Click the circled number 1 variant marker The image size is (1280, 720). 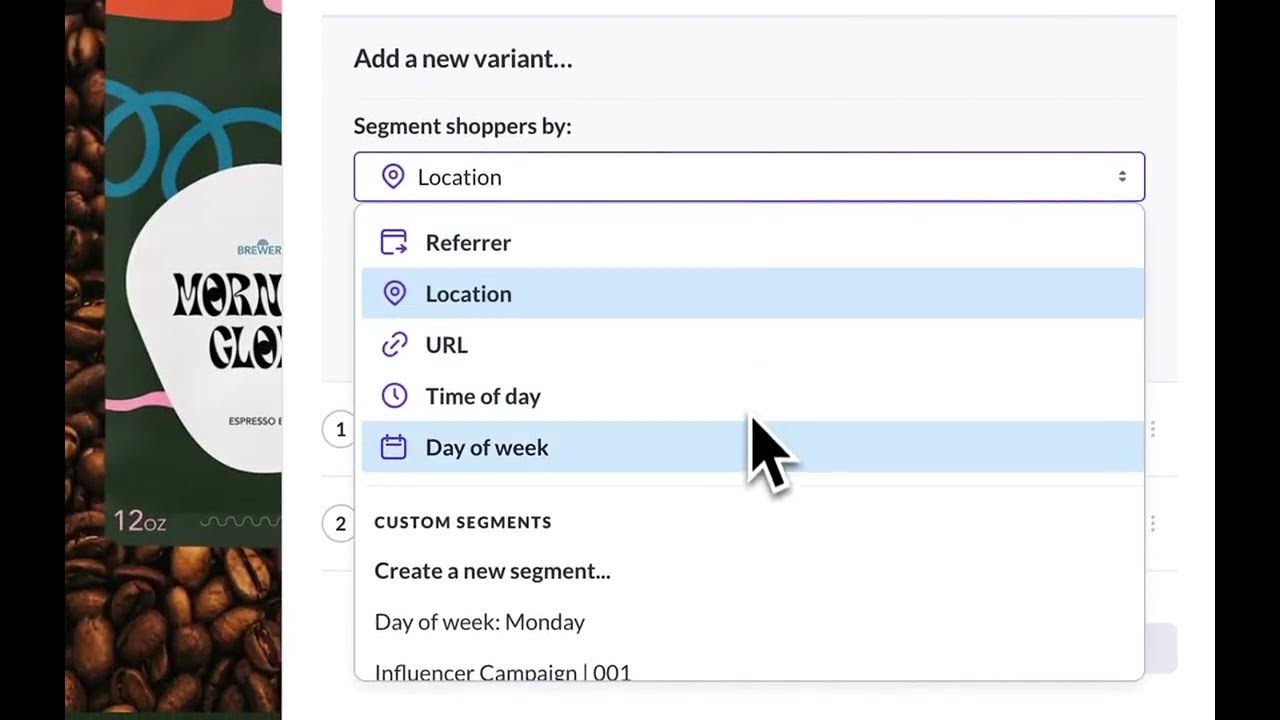(340, 429)
